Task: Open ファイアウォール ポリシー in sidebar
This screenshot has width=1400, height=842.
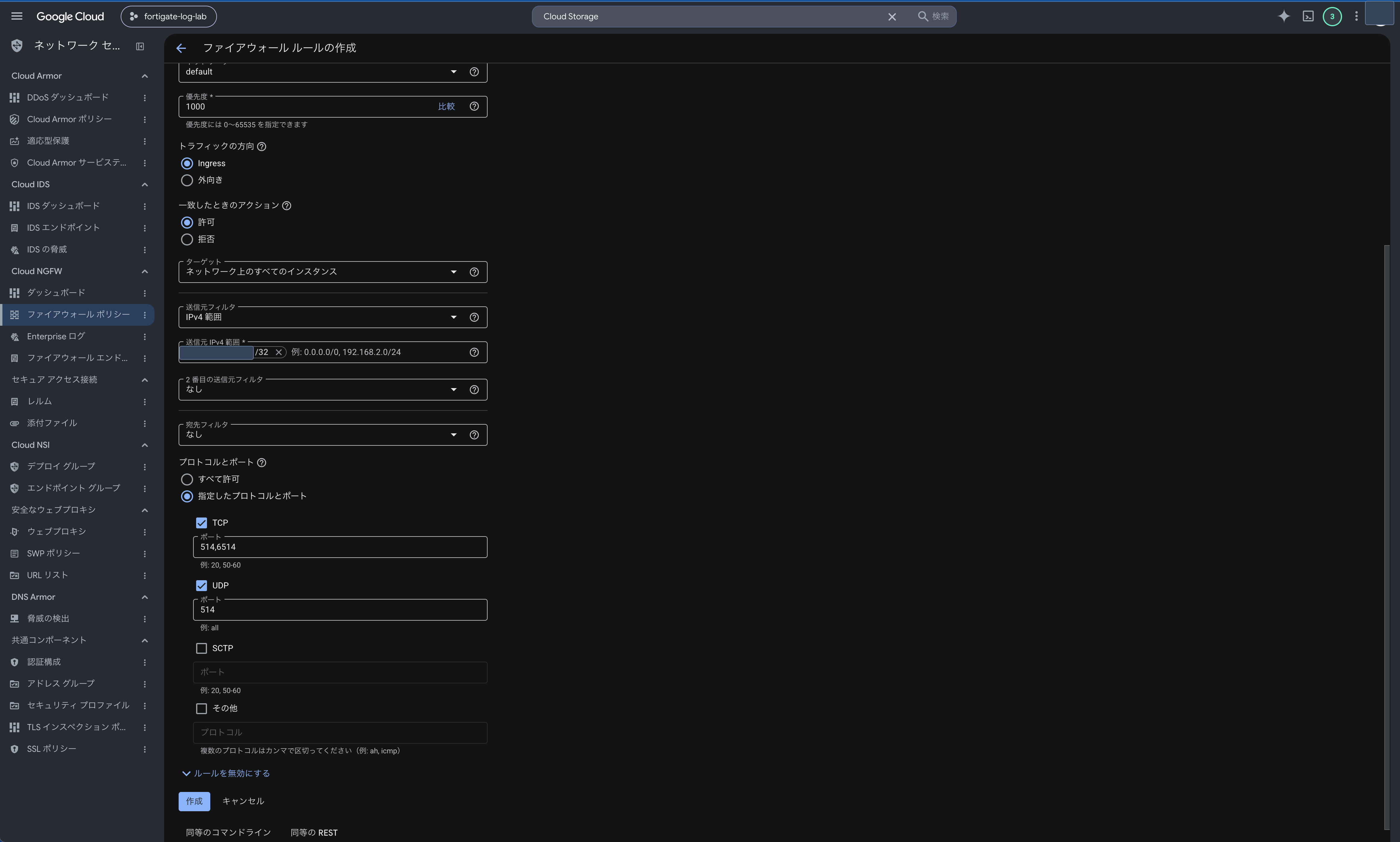Action: point(78,315)
